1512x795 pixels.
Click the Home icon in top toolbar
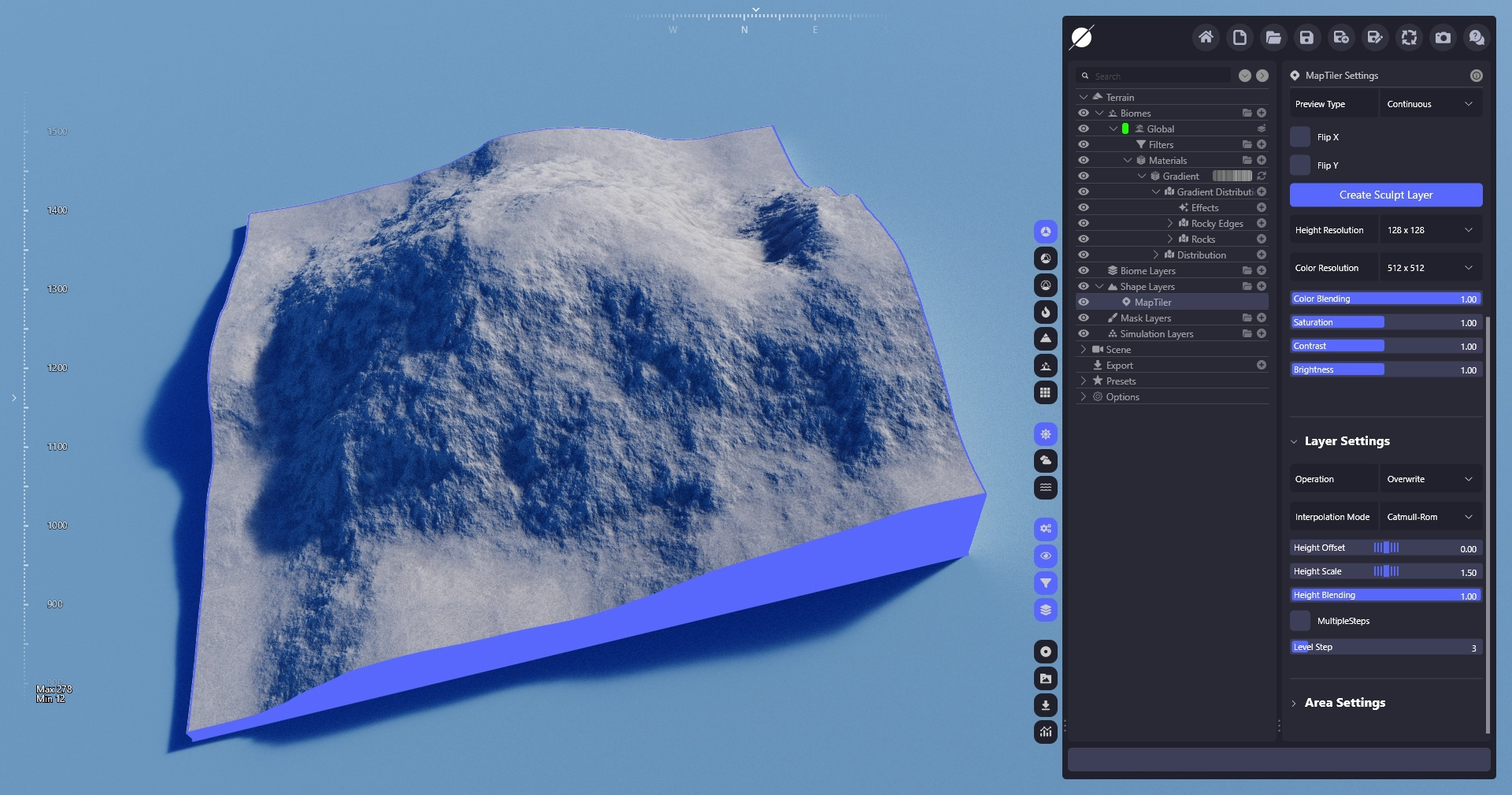(x=1205, y=37)
